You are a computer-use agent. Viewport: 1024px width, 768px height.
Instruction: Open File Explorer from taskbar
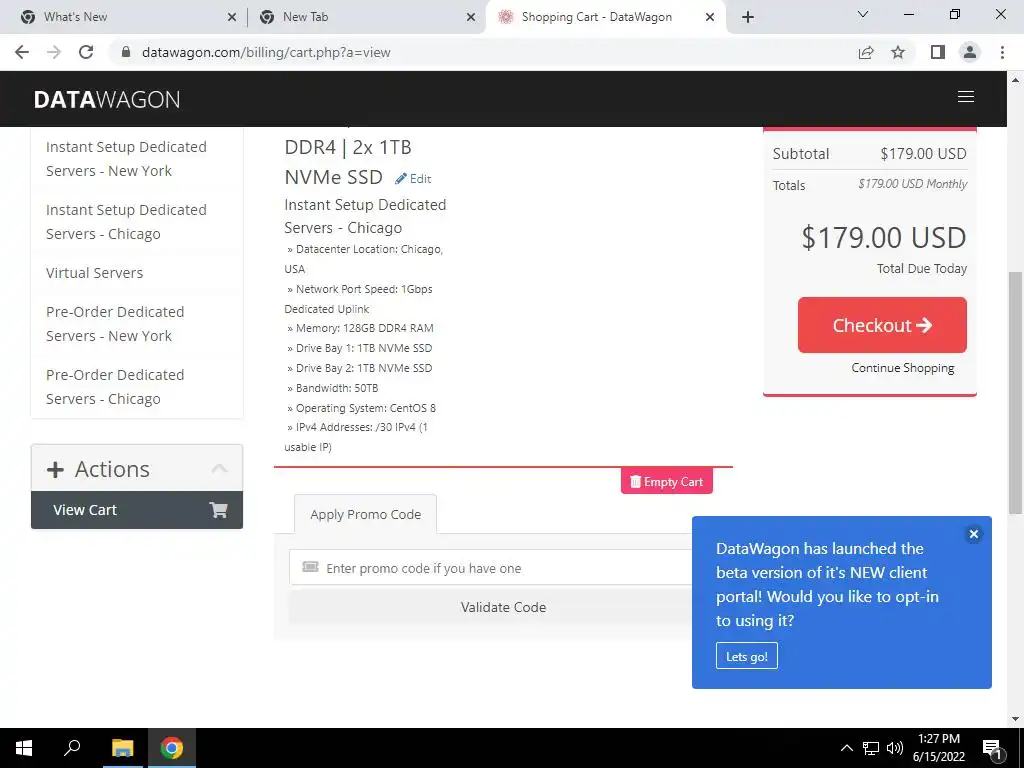pos(122,748)
